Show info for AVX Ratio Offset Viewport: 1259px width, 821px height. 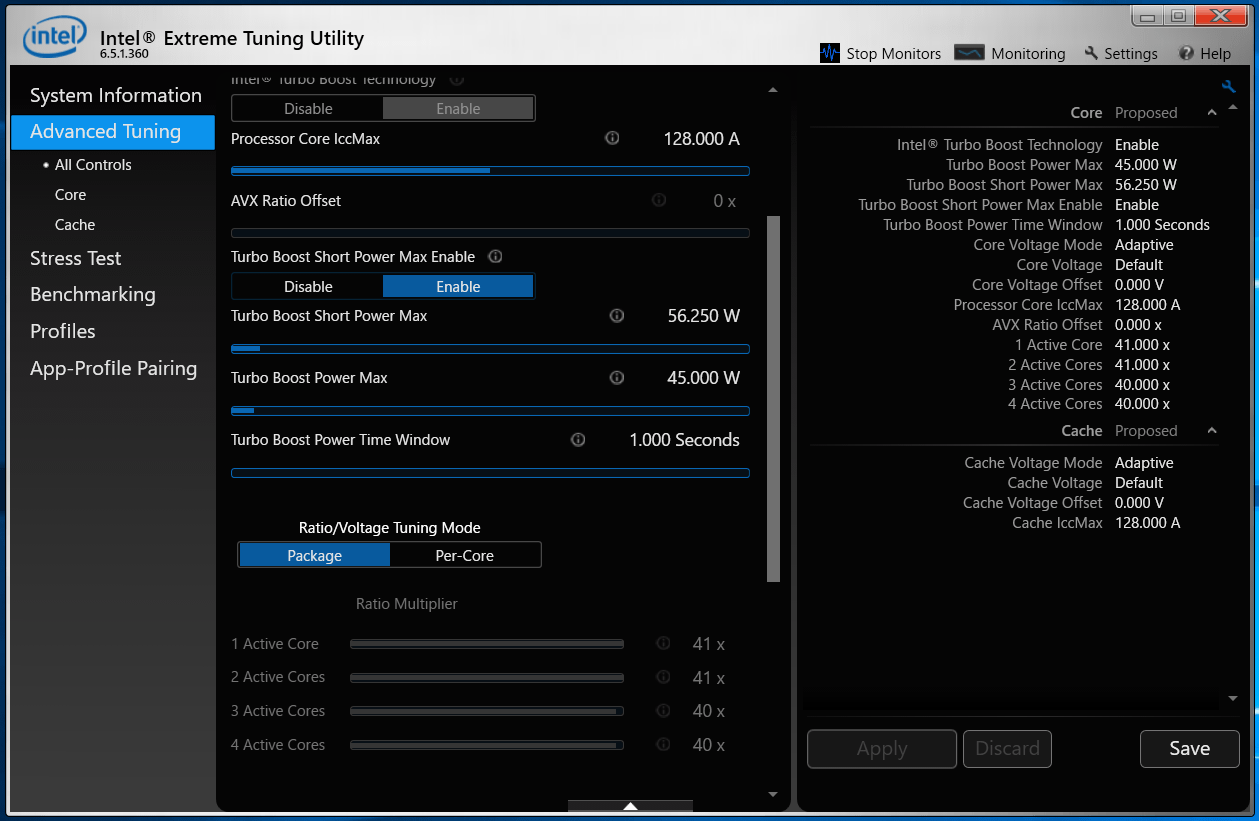click(658, 200)
